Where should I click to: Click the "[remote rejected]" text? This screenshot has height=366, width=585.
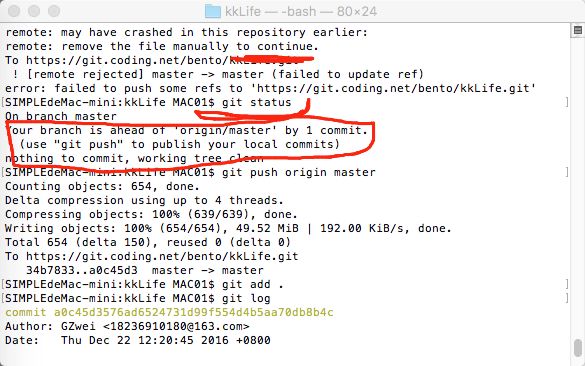[85, 74]
